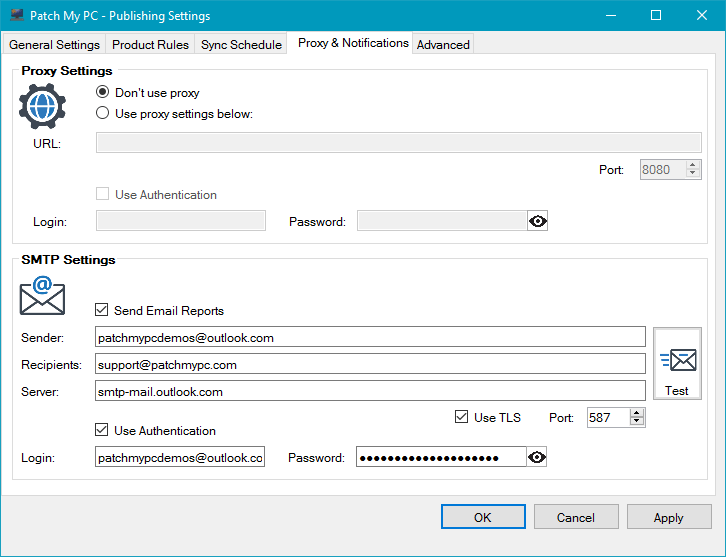726x557 pixels.
Task: Click the Server smtp-mail.outlook.com field
Action: click(370, 391)
